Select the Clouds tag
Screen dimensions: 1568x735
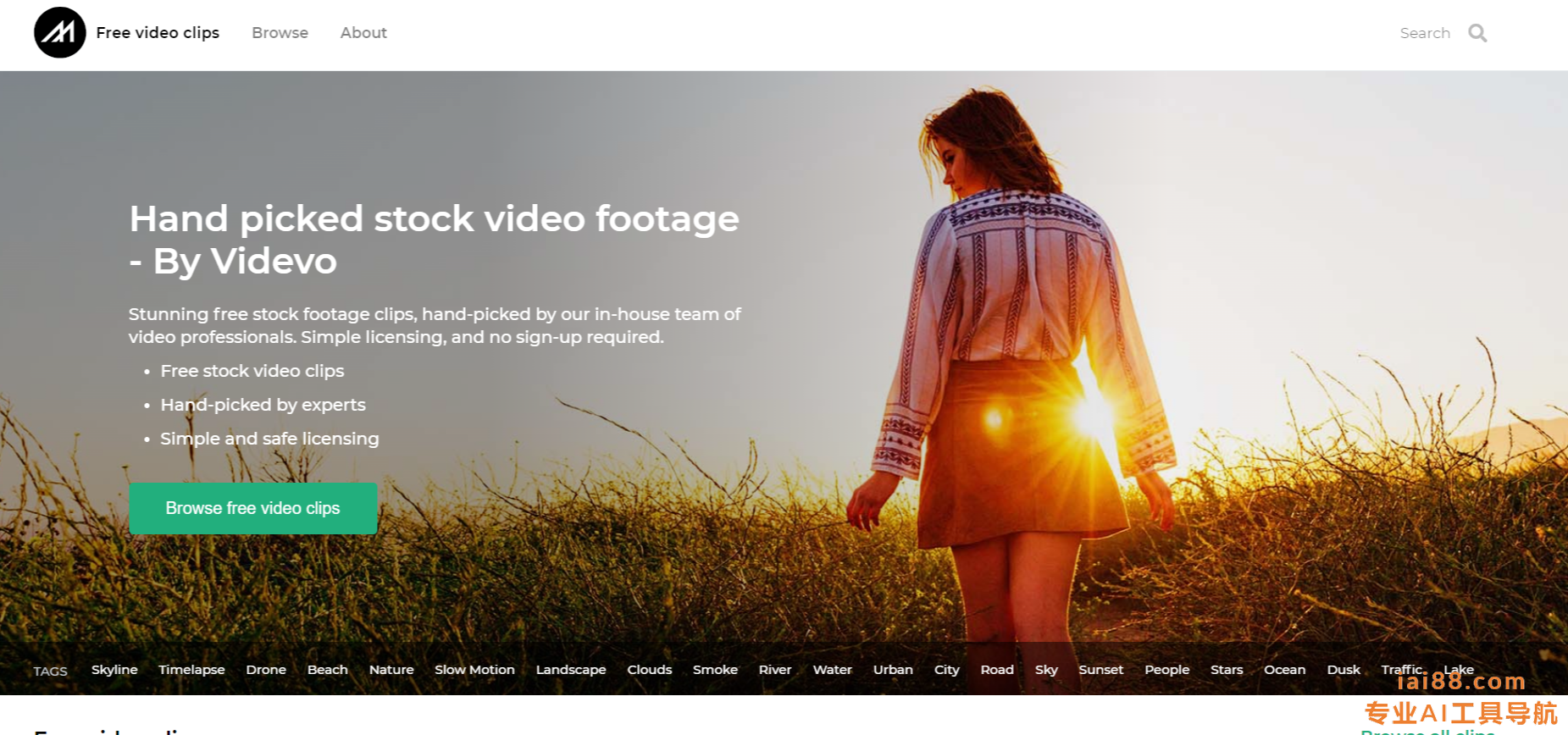point(650,669)
